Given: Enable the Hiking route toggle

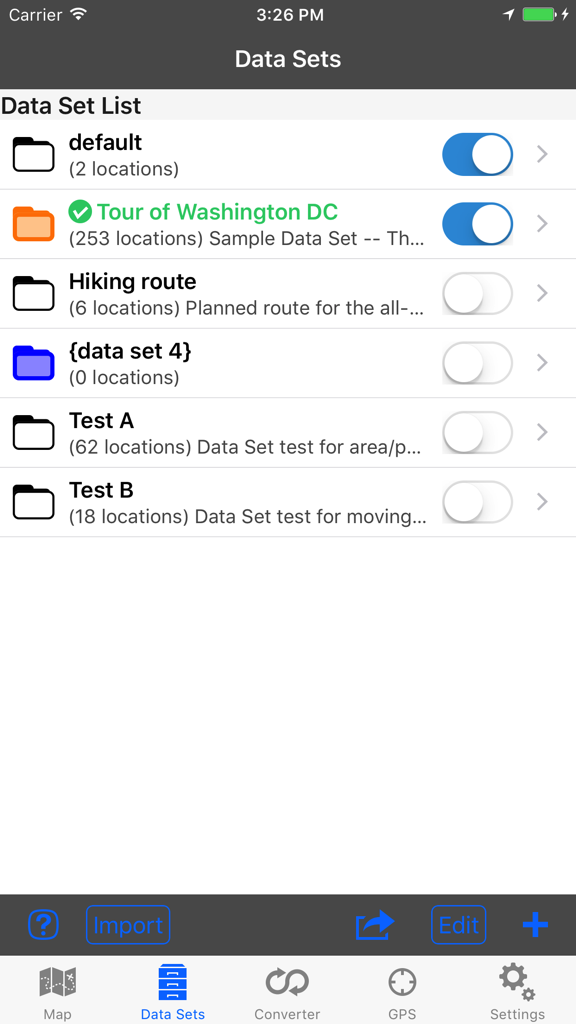Looking at the screenshot, I should coord(477,293).
